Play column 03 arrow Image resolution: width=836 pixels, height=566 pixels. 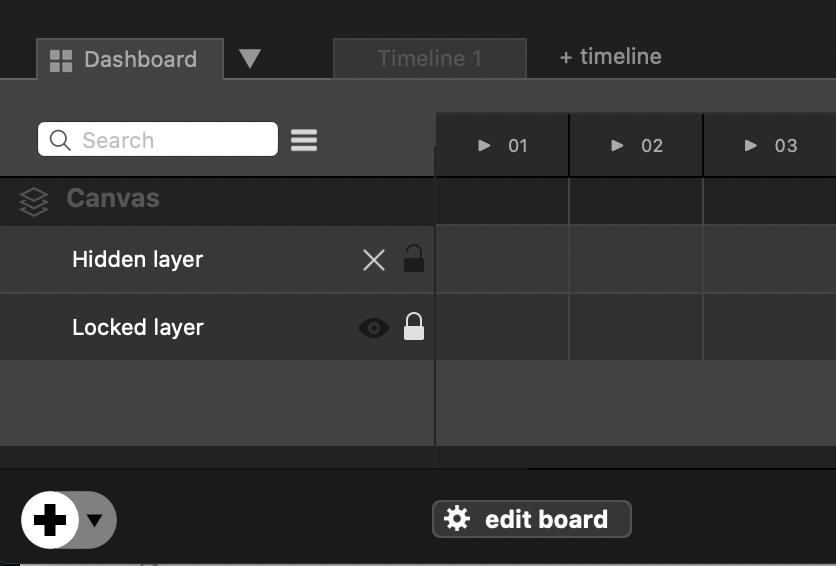751,146
